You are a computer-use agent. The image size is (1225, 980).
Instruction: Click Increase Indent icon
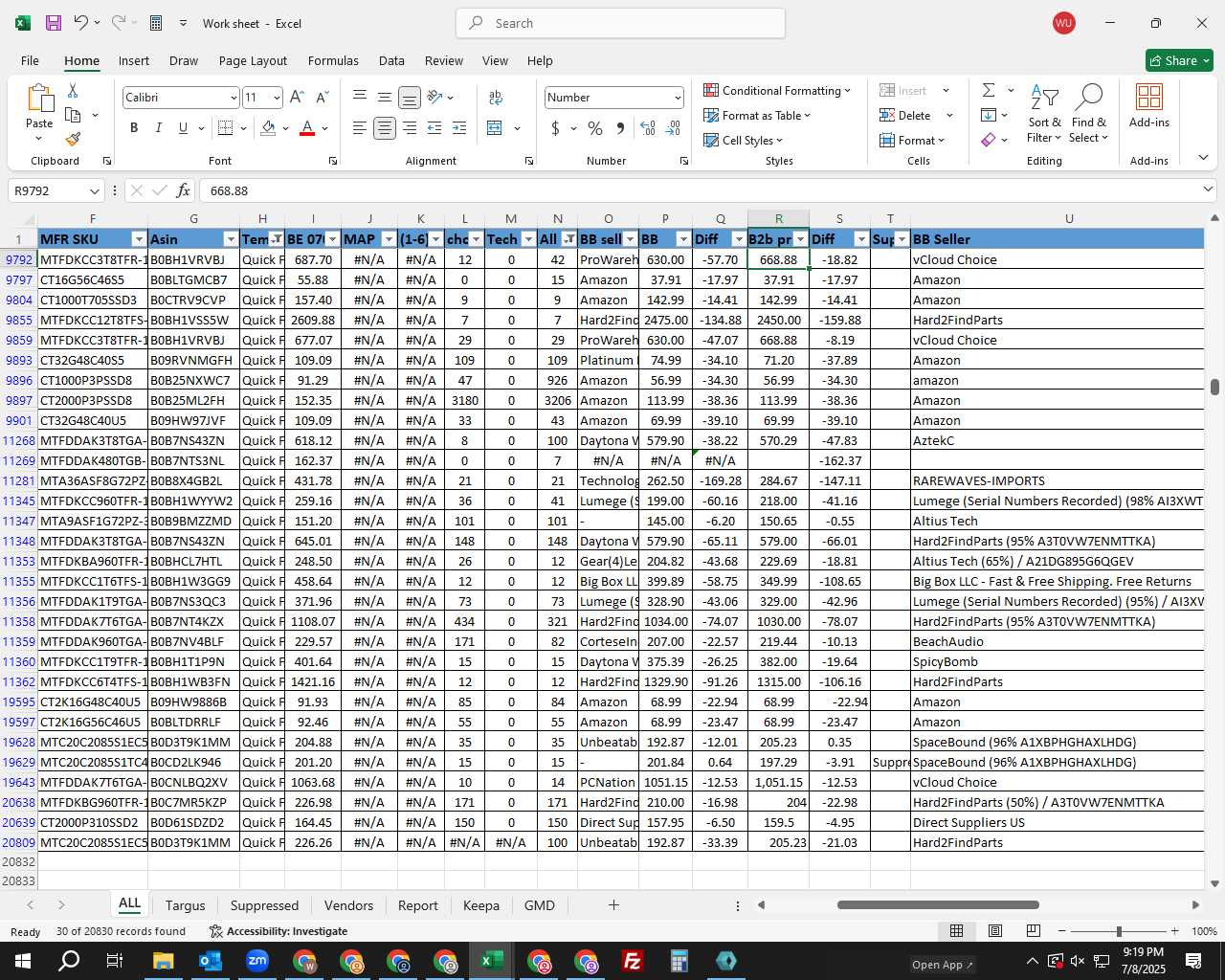point(459,127)
